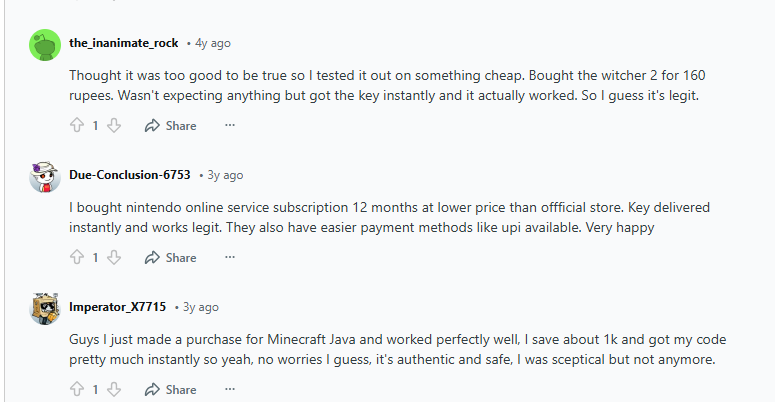Open Due-Conclusion-6753's avatar image
Viewport: 775px width, 402px height.
(x=45, y=177)
